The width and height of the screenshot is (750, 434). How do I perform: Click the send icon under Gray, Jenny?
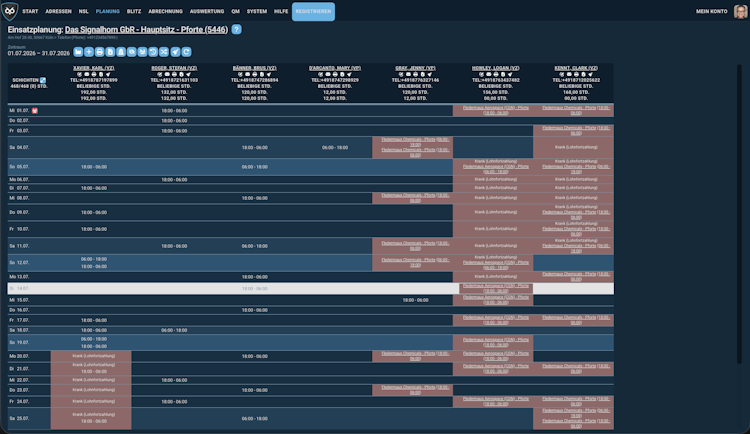(x=430, y=74)
